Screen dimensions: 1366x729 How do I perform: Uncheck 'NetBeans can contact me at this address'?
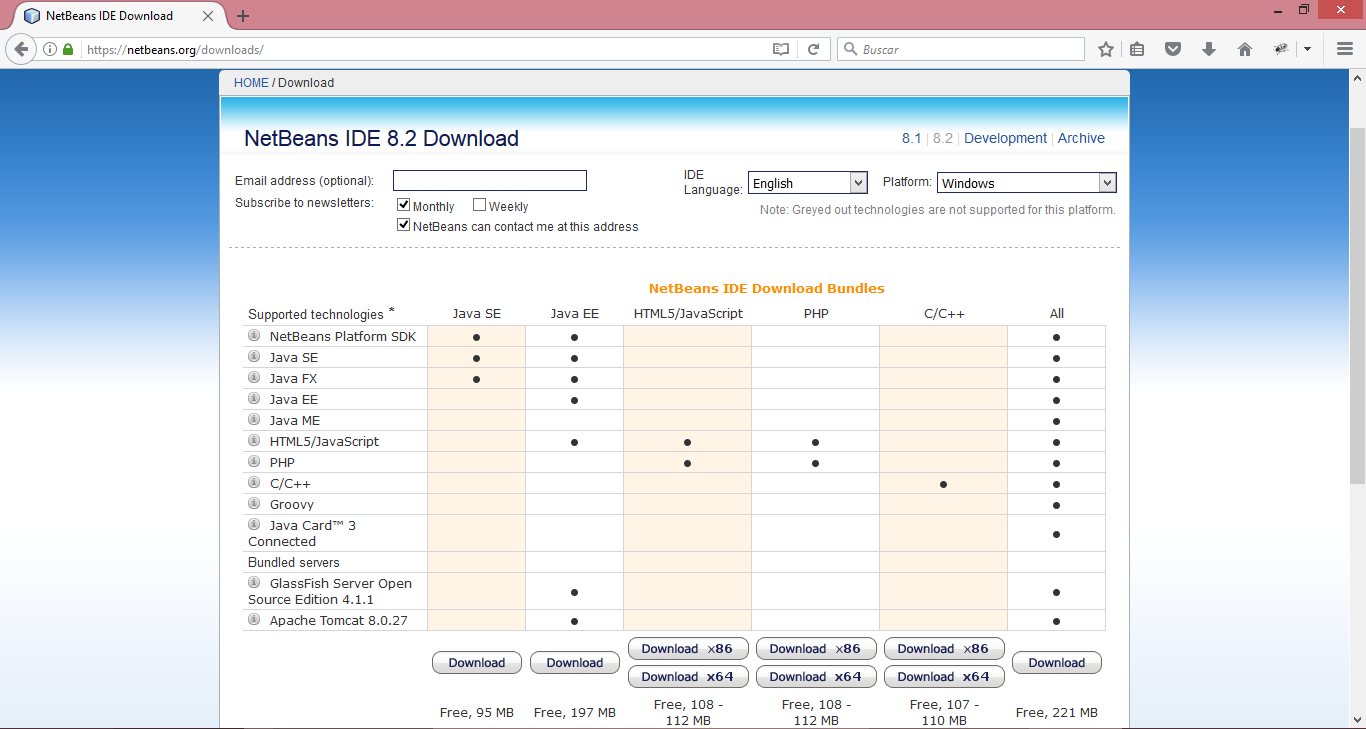pyautogui.click(x=403, y=224)
